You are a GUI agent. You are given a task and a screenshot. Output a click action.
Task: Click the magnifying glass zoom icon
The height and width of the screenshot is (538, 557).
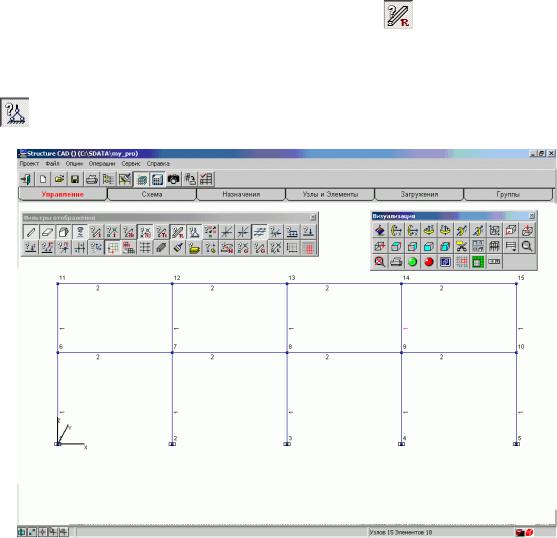click(527, 246)
